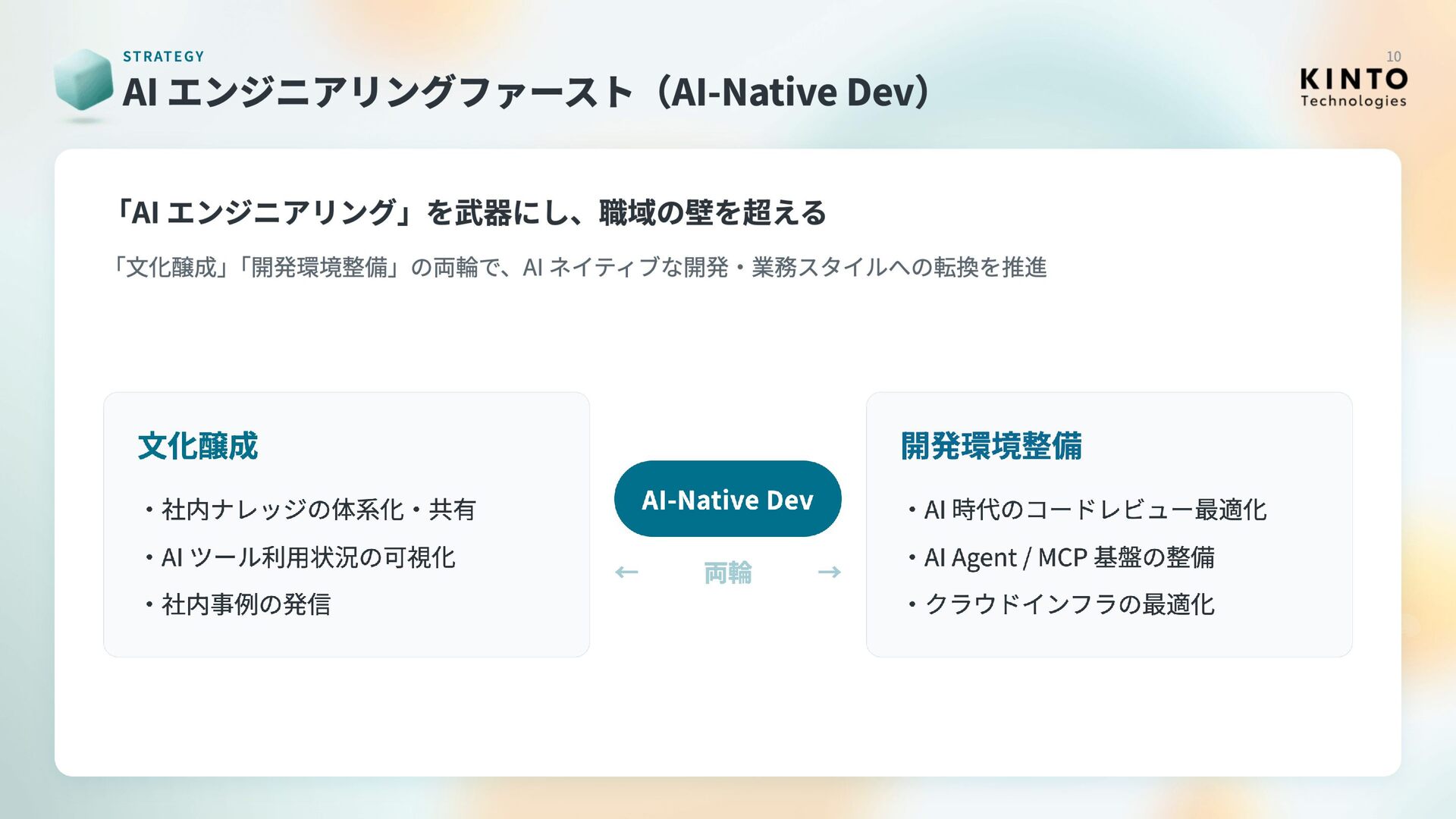The width and height of the screenshot is (1456, 819).
Task: Click the teal cube icon beside the title
Action: coord(83,81)
